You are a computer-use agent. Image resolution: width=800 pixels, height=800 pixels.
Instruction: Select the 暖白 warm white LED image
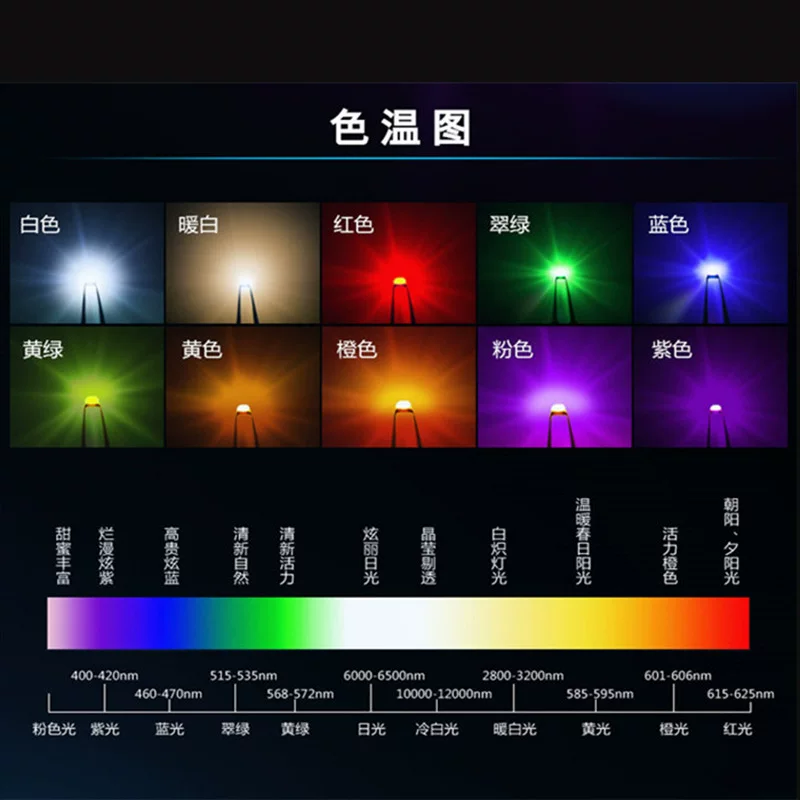click(243, 263)
